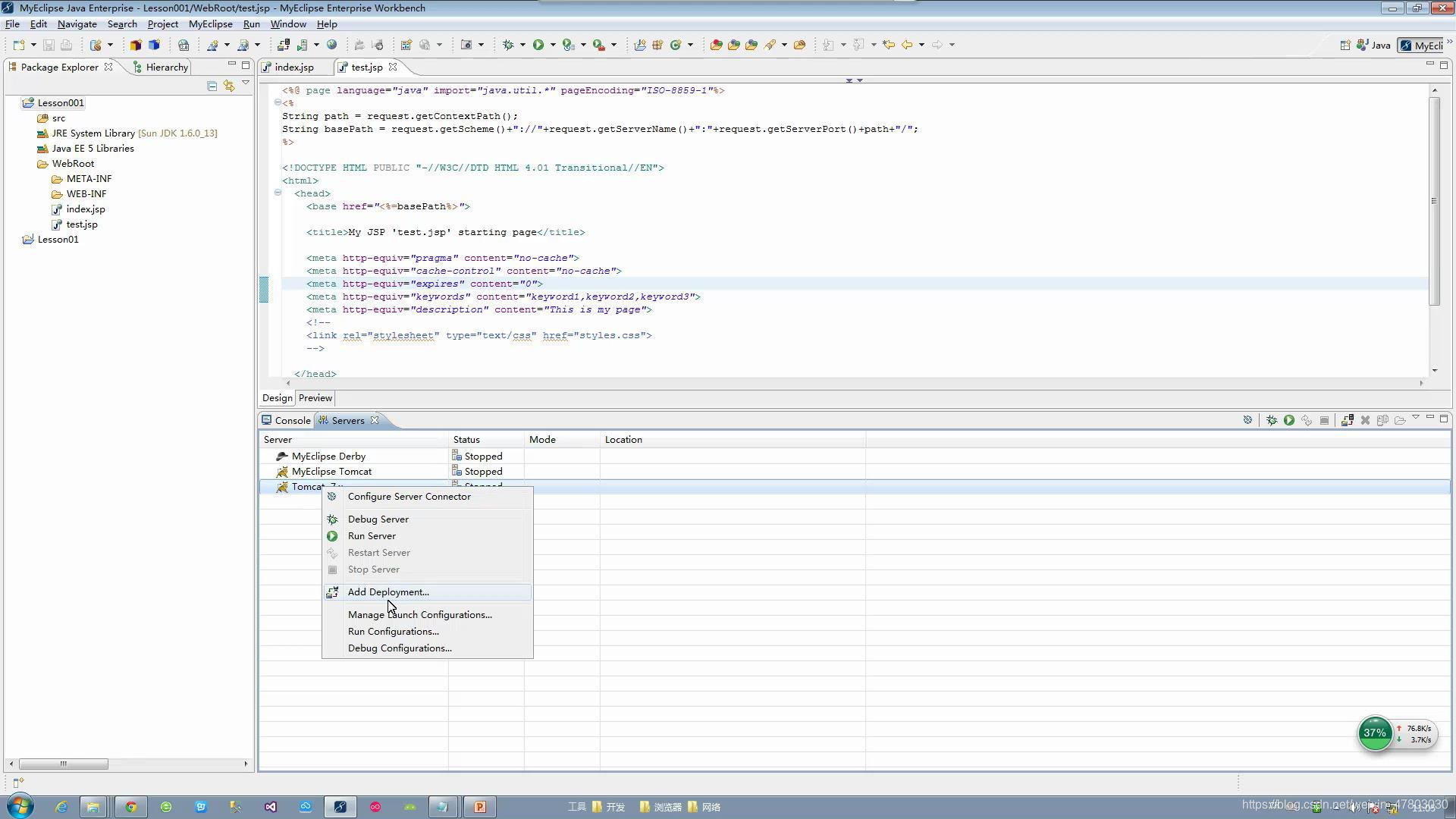Click the green run server icon in Servers toolbar
Screen dimensions: 1456x819
point(1289,420)
